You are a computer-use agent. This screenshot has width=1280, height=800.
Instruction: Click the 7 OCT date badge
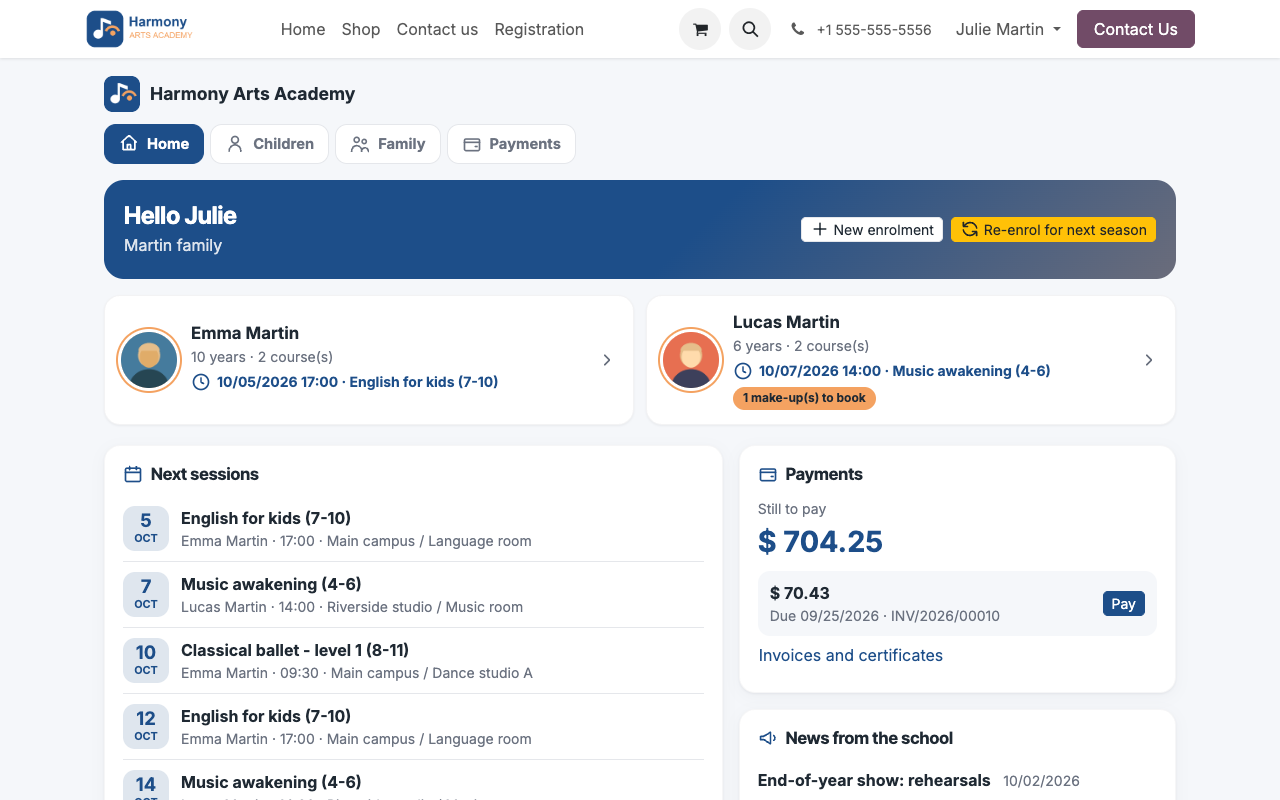tap(146, 594)
